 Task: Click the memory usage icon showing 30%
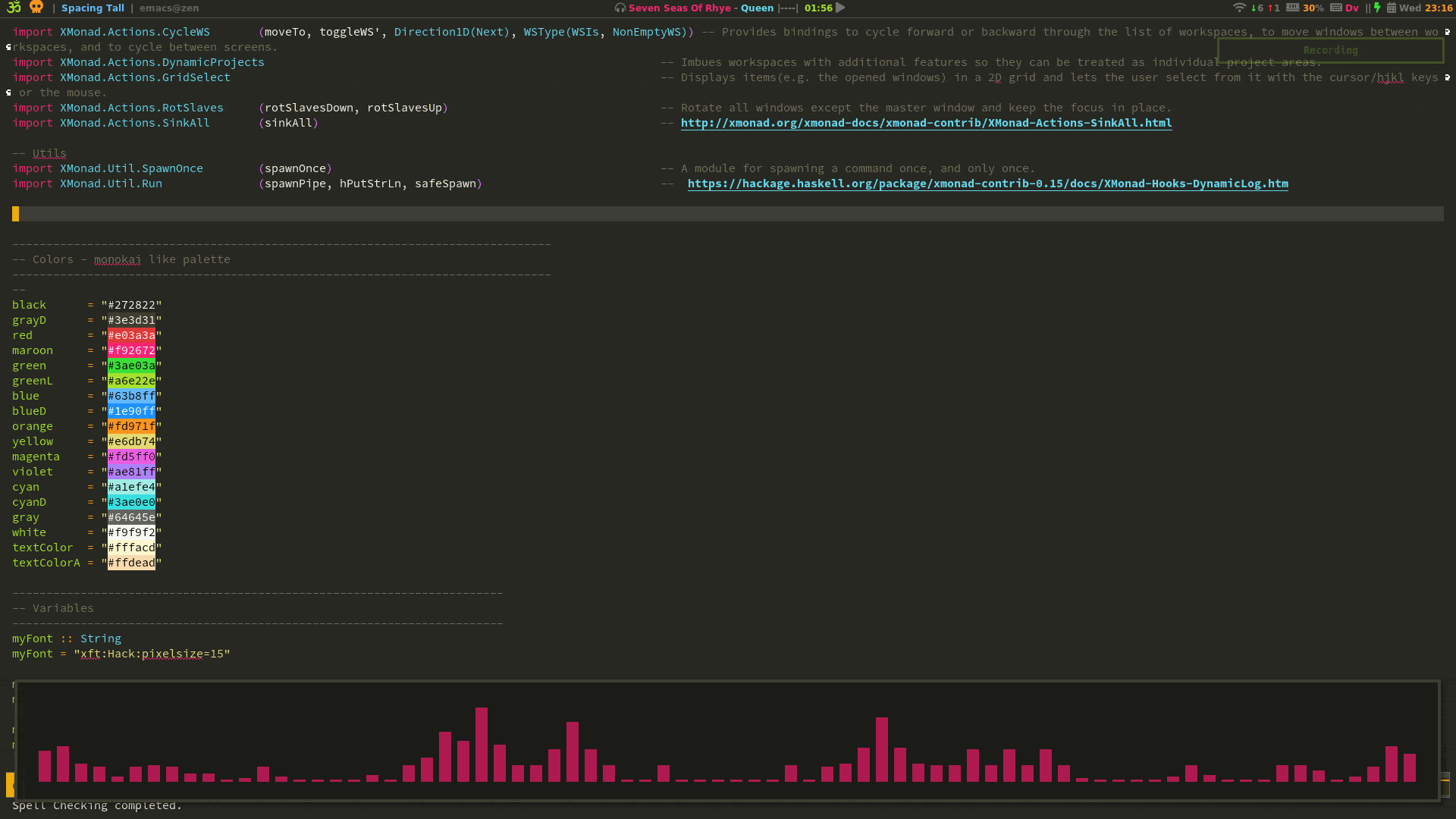click(1292, 8)
